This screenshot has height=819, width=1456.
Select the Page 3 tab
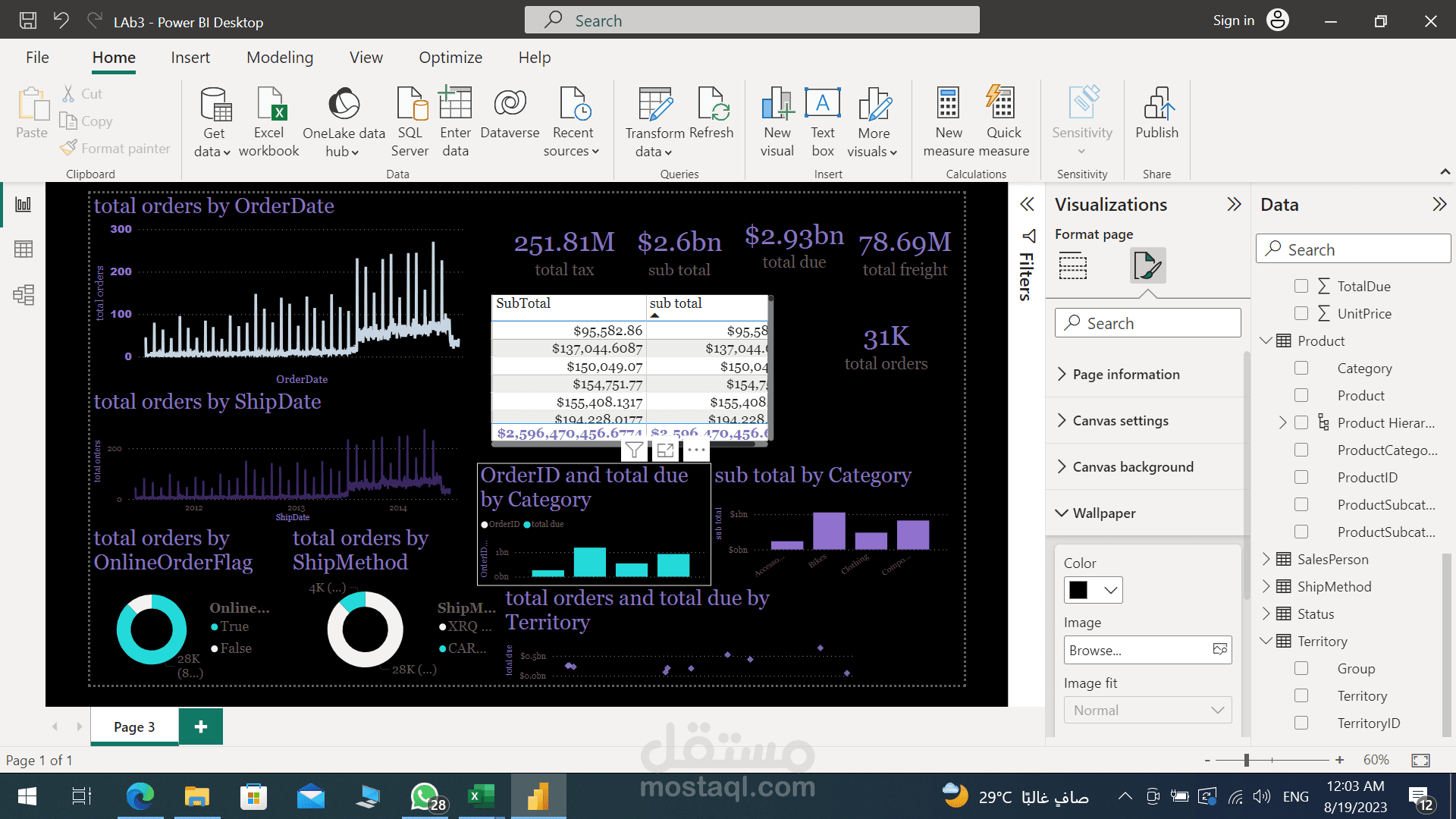click(x=134, y=727)
